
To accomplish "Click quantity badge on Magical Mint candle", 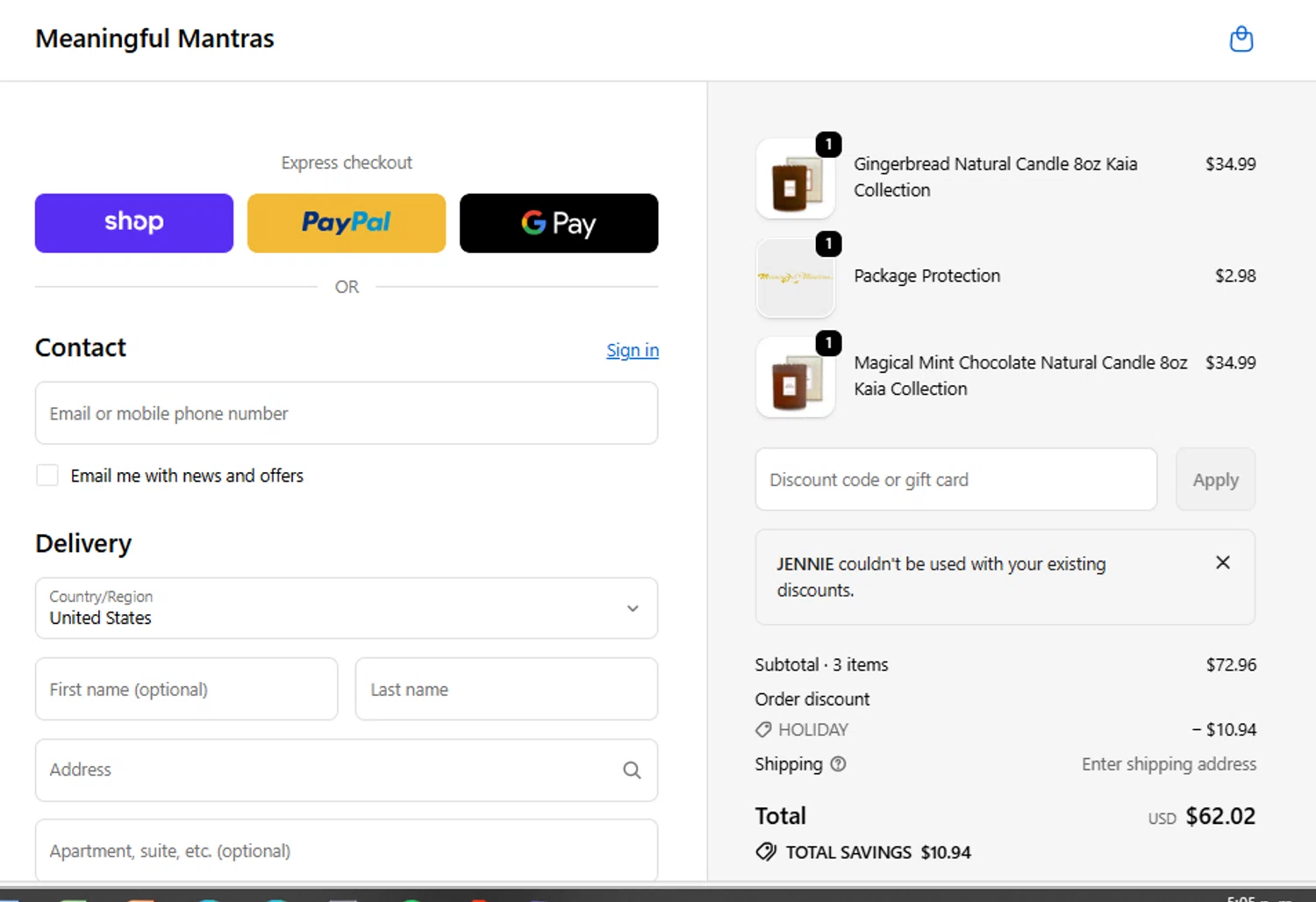I will pyautogui.click(x=828, y=342).
